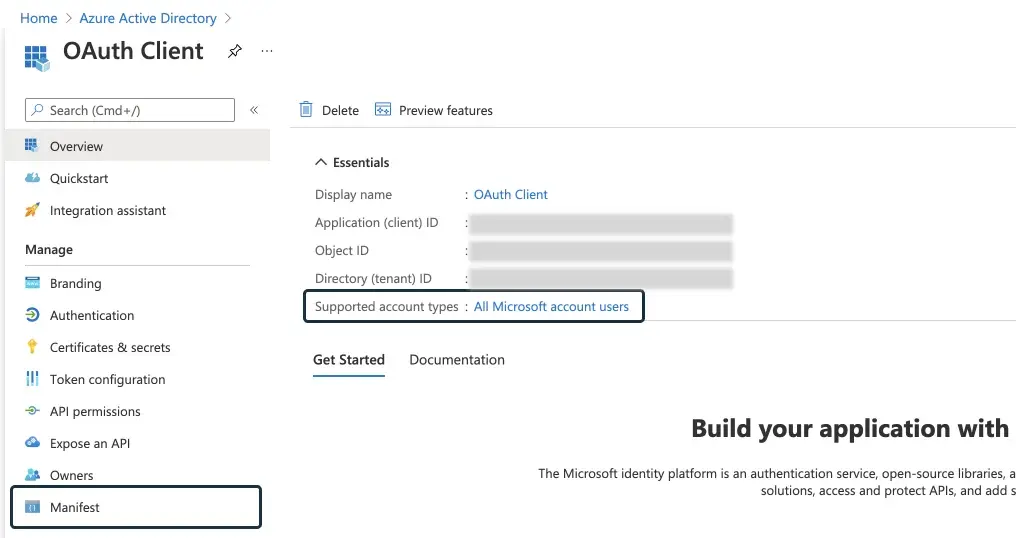Open Integration assistant

click(x=108, y=211)
